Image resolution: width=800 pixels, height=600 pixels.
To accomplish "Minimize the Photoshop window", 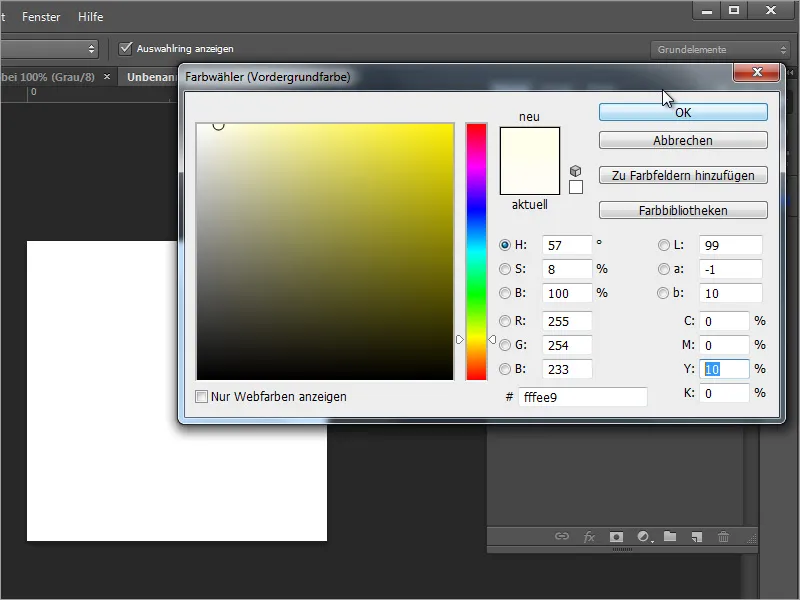I will [707, 11].
